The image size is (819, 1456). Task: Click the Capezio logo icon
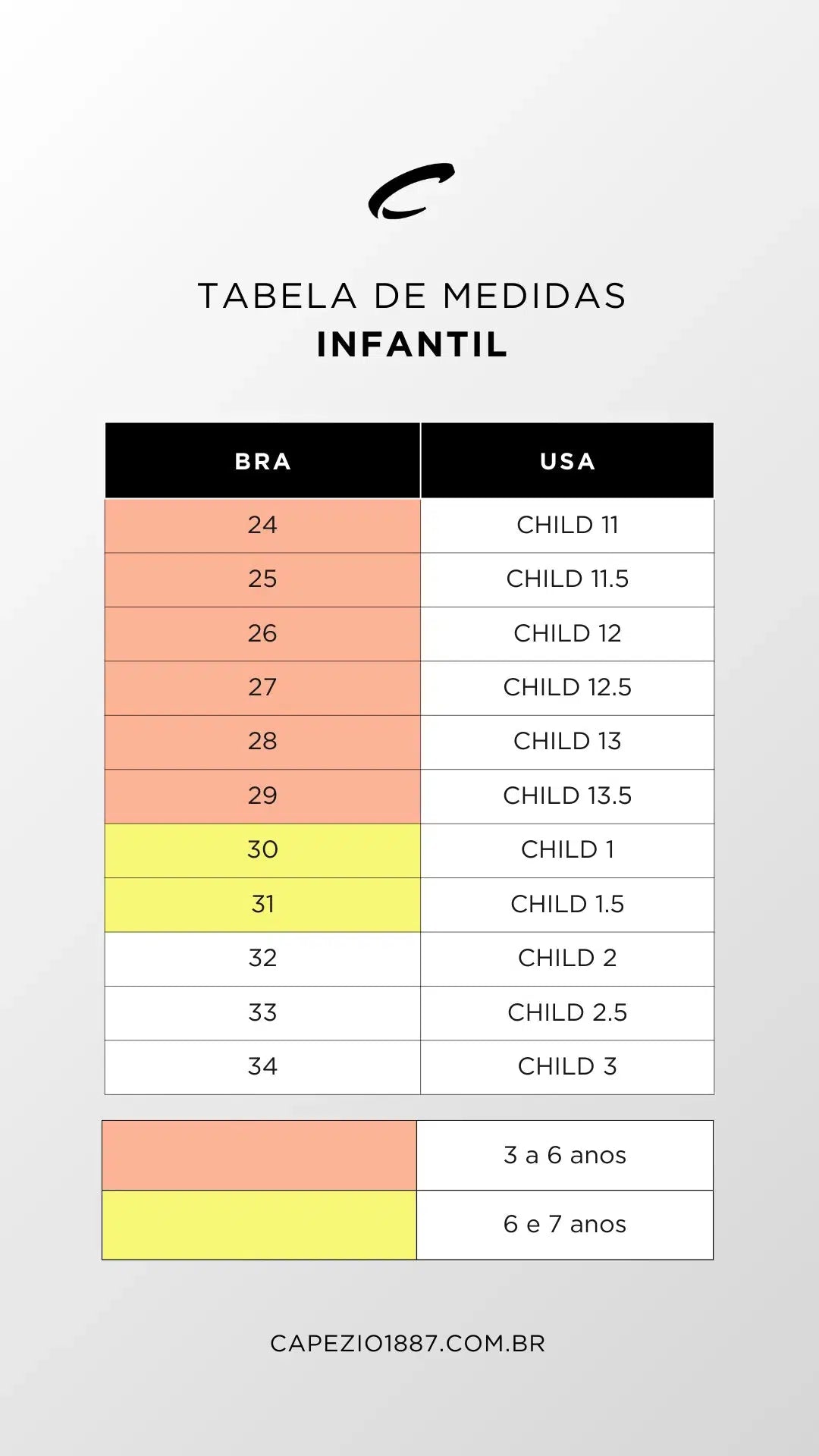click(410, 191)
